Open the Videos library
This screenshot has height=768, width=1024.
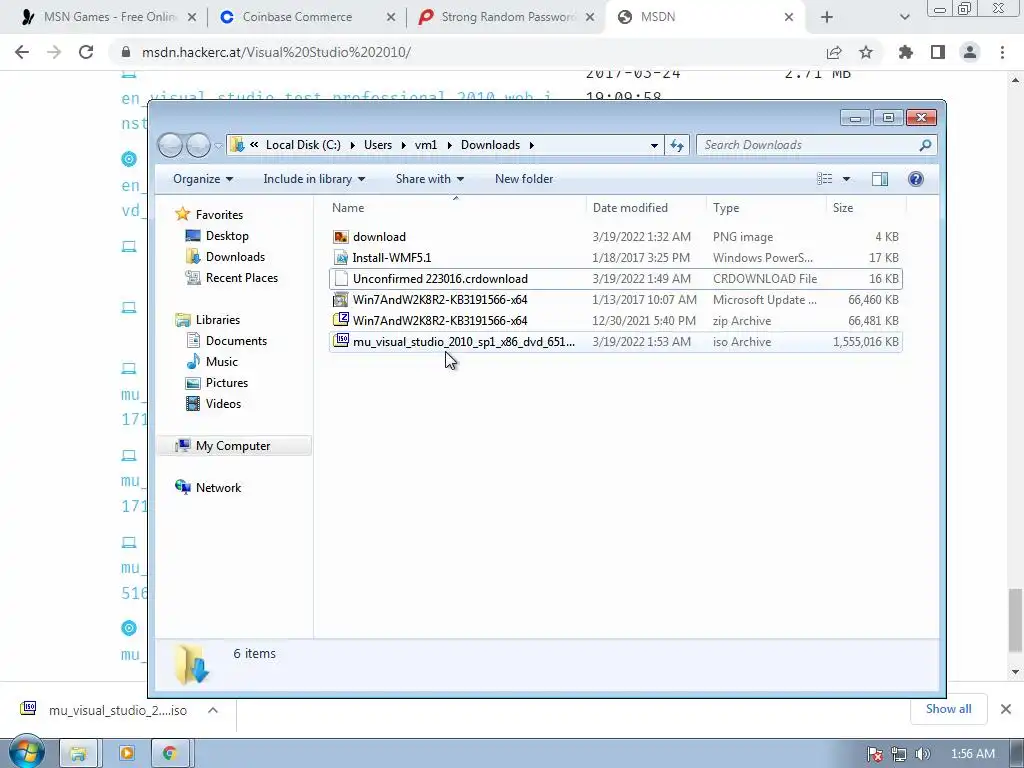point(213,404)
